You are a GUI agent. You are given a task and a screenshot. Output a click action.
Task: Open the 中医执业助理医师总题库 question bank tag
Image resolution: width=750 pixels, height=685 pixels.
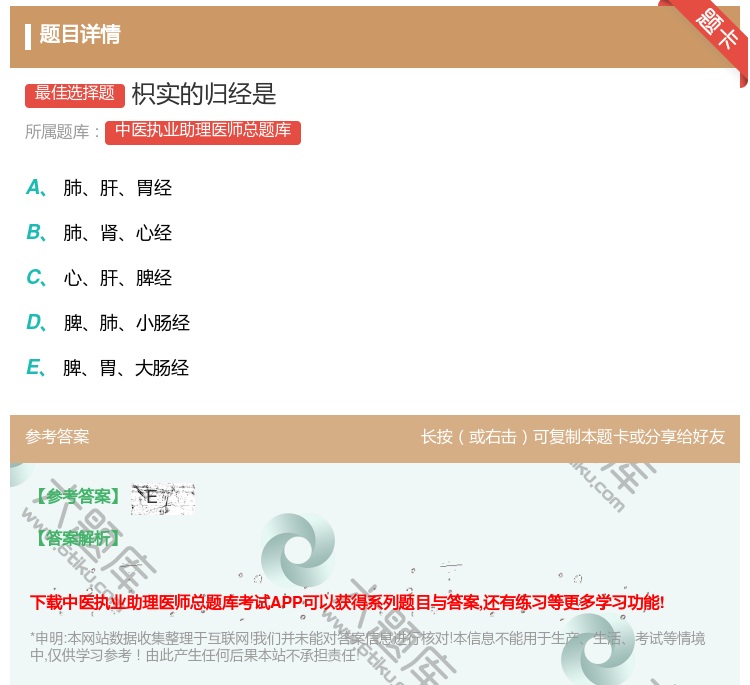(202, 131)
